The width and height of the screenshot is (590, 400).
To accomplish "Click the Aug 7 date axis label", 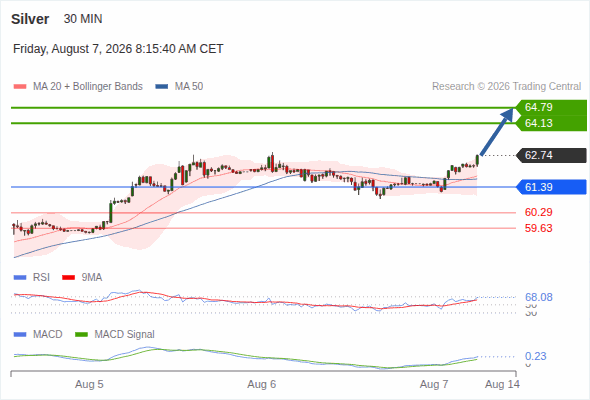I will pos(434,384).
